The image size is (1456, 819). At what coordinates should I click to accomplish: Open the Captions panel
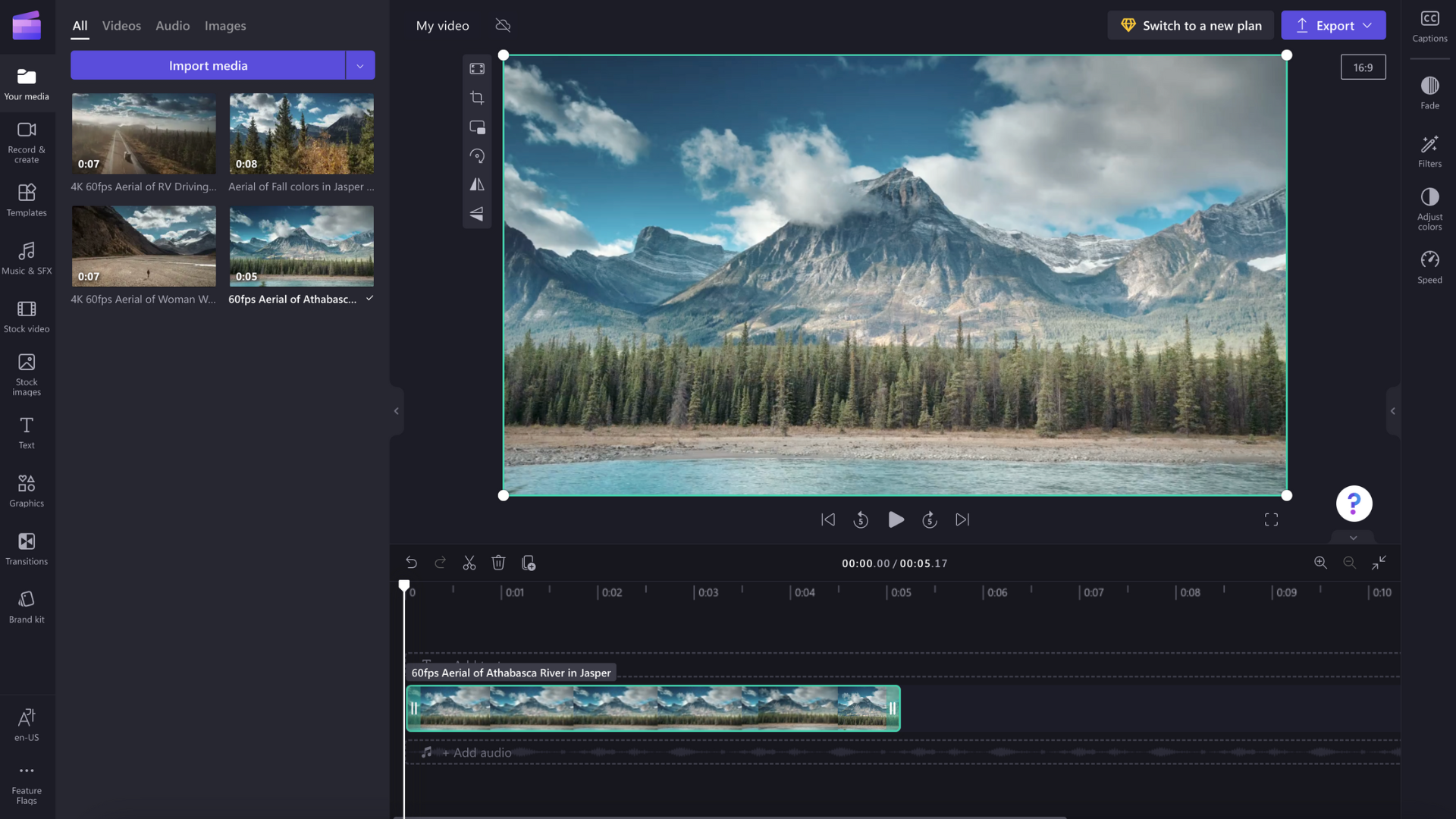1429,26
